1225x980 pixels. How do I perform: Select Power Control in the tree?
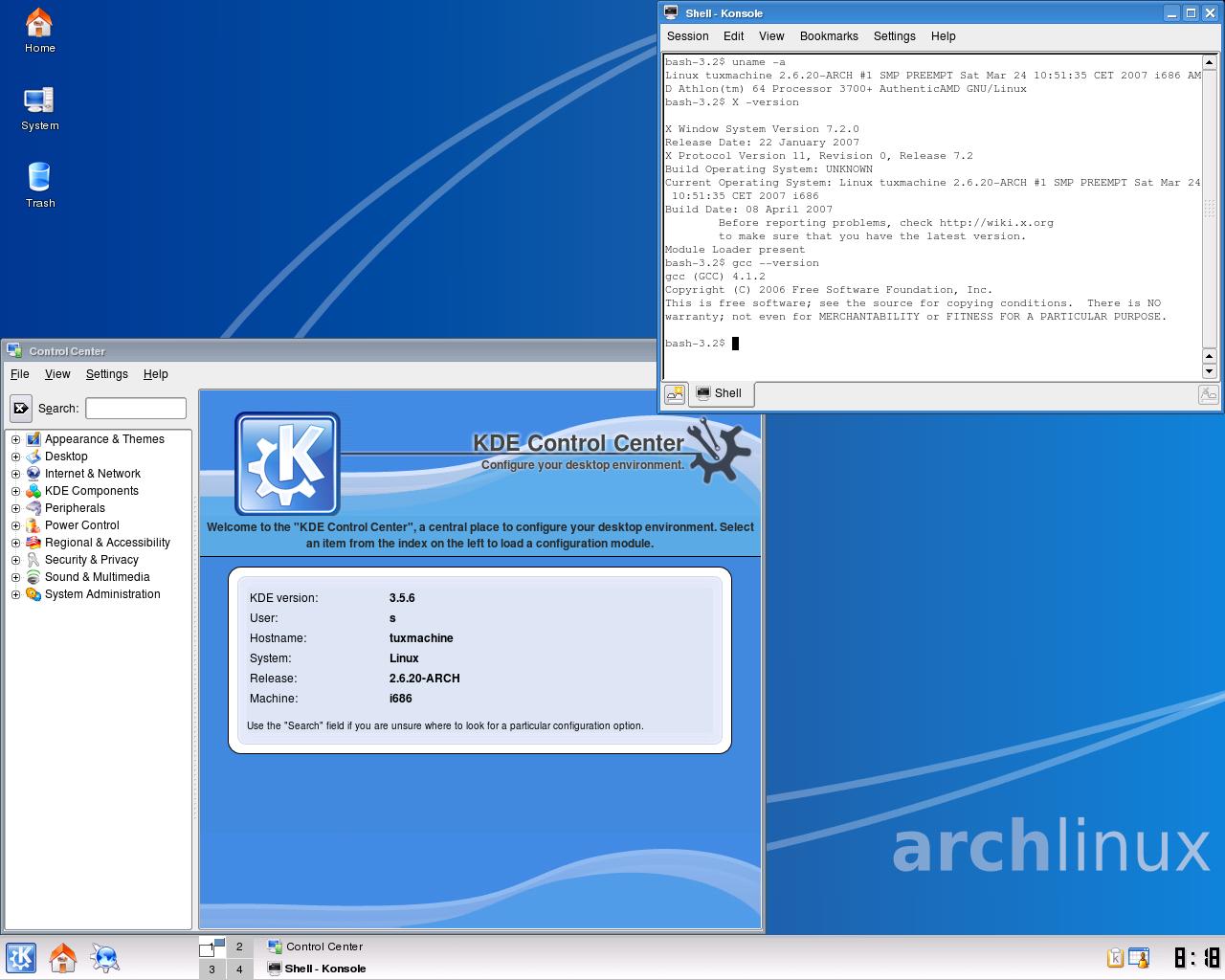[x=82, y=525]
